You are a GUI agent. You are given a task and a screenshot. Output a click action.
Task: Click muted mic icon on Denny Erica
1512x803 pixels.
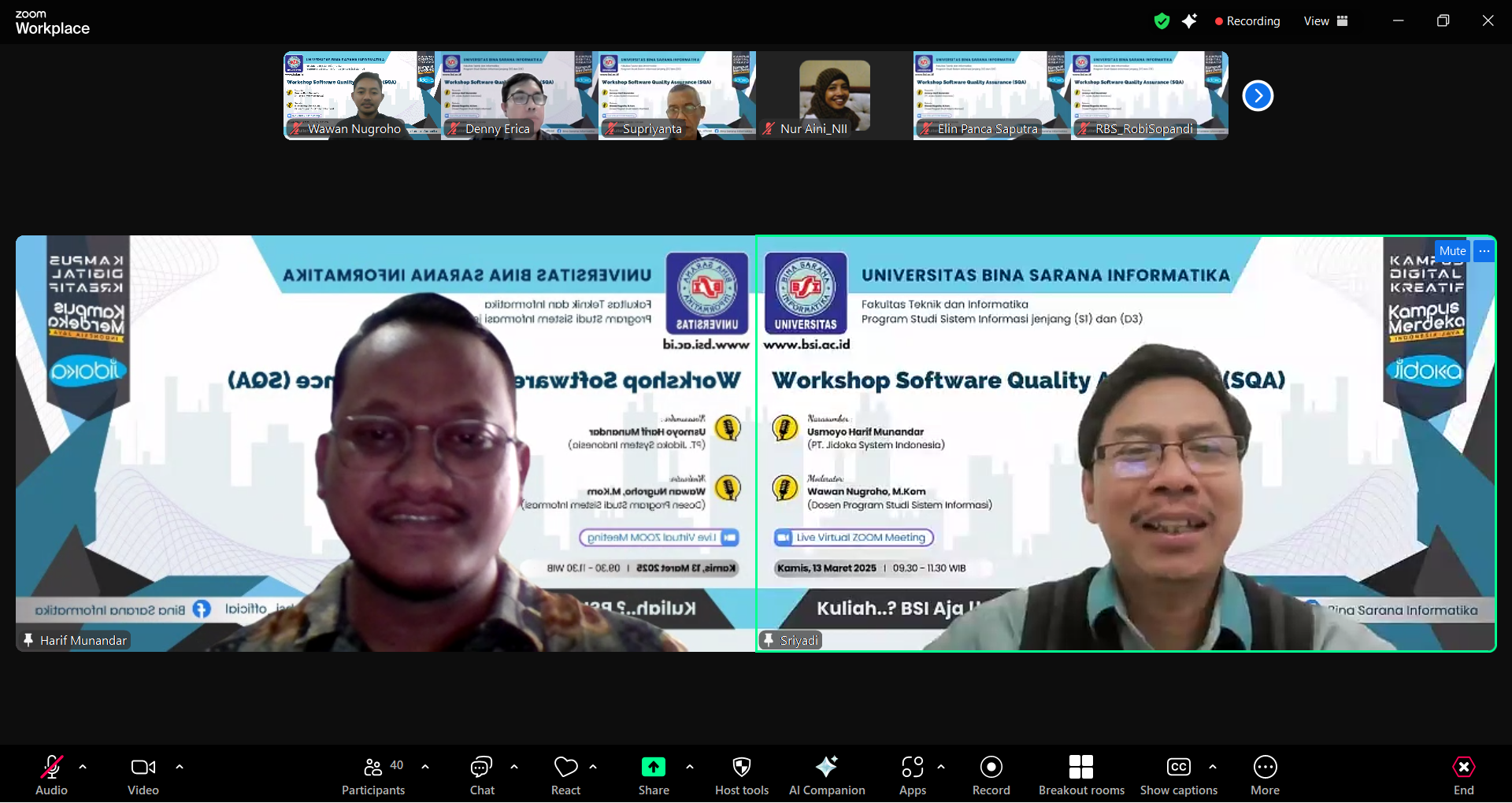click(454, 128)
